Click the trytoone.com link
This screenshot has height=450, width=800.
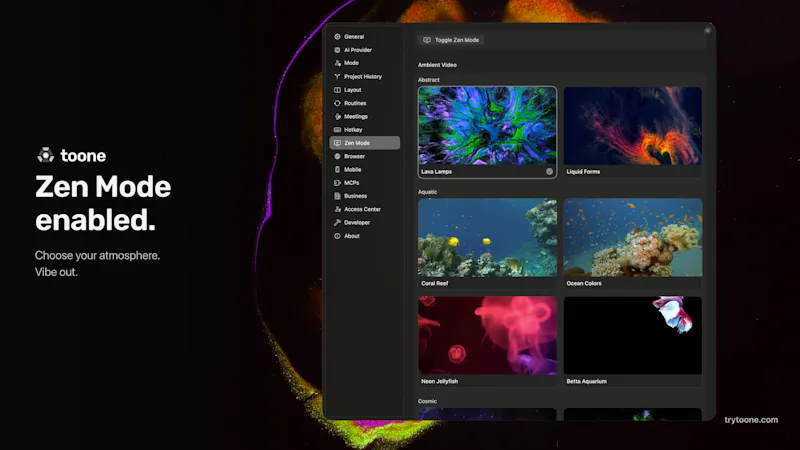point(751,420)
